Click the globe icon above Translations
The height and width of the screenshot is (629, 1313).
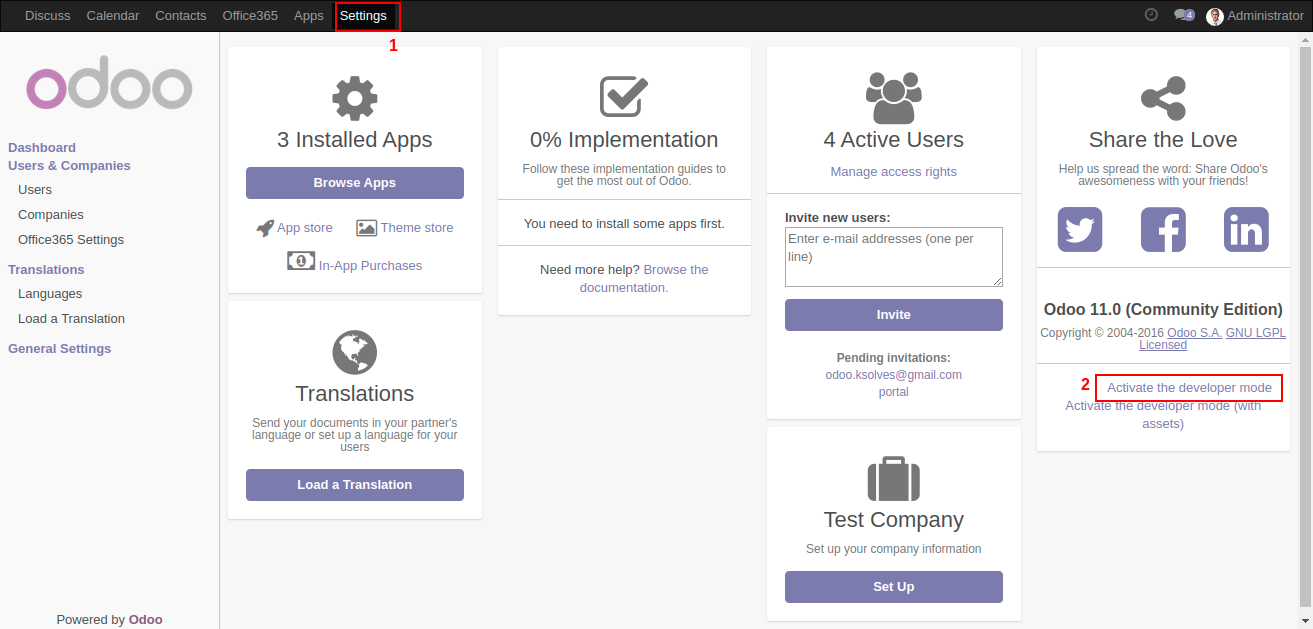(x=355, y=352)
